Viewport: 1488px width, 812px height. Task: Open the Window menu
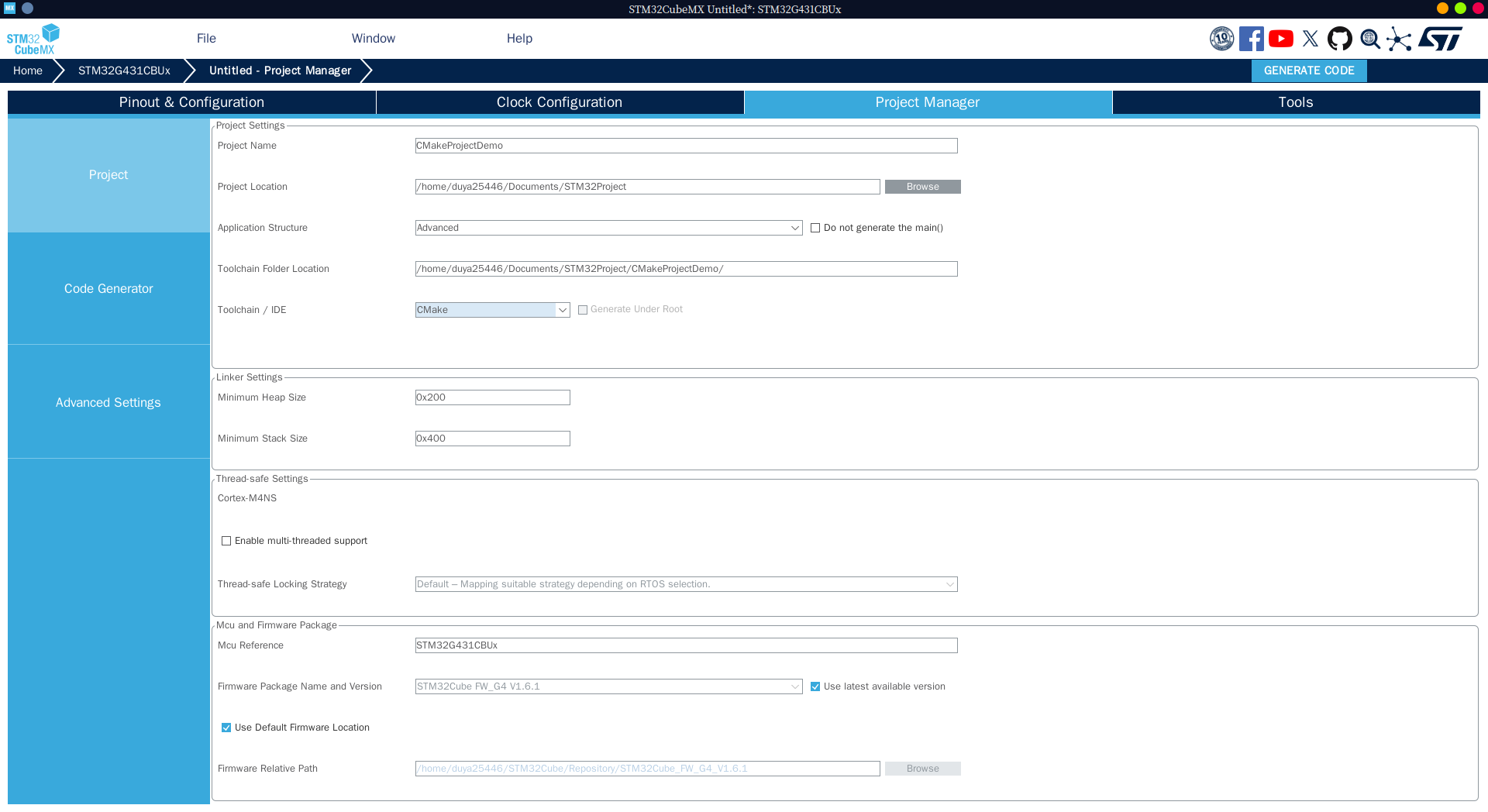374,39
